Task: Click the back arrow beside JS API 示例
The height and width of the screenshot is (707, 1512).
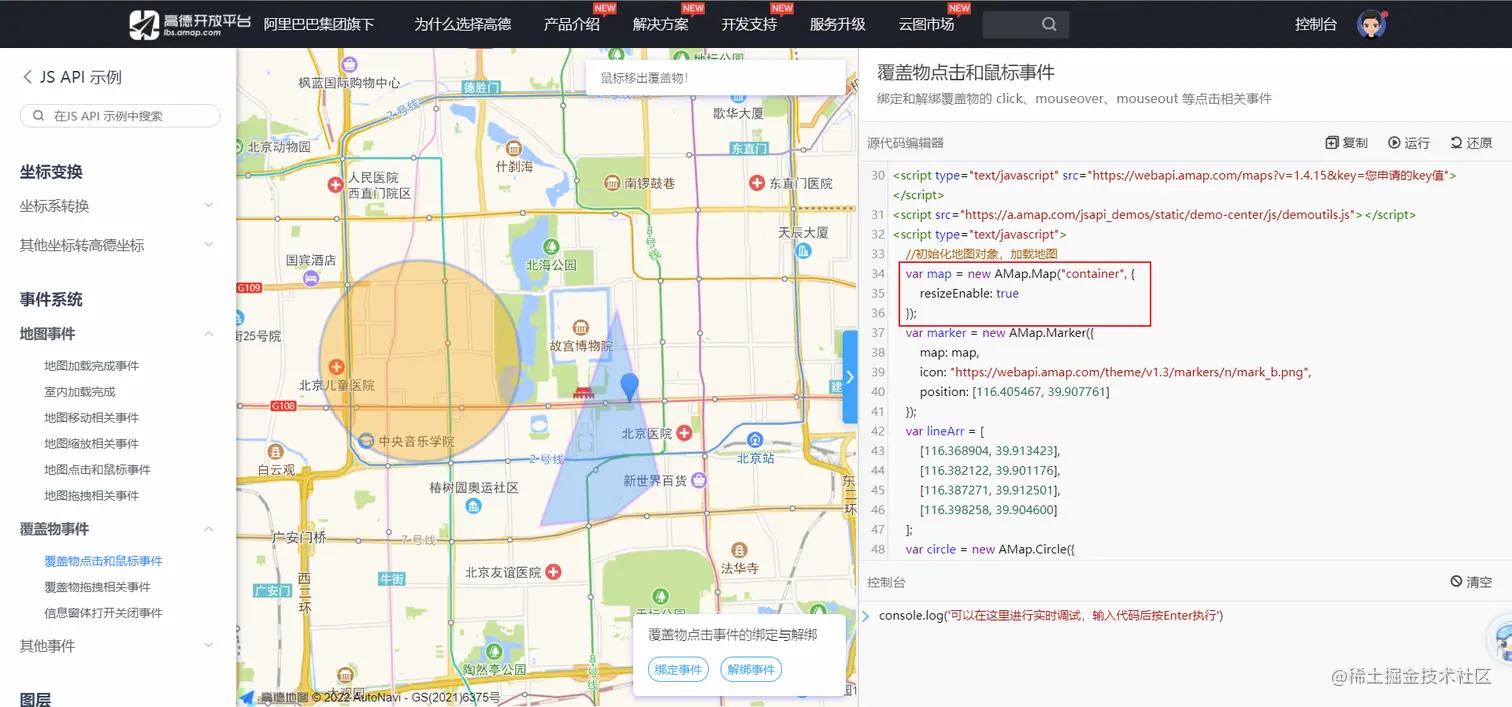Action: (x=27, y=77)
